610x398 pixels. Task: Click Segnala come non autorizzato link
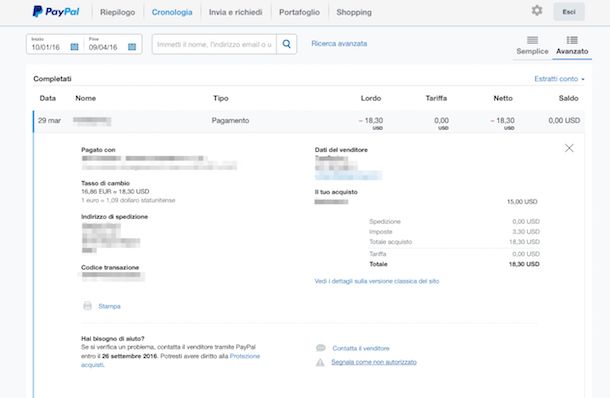(x=374, y=362)
